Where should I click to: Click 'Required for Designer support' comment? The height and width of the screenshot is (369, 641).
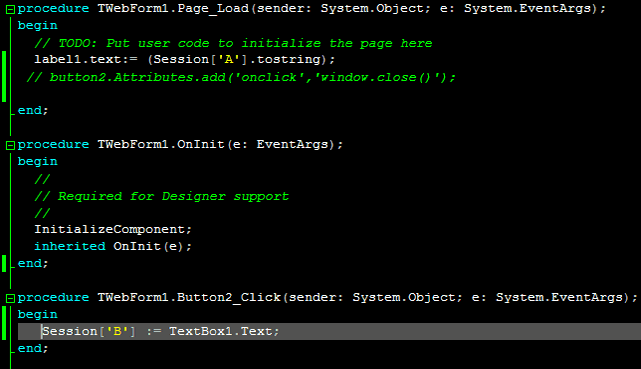(161, 196)
